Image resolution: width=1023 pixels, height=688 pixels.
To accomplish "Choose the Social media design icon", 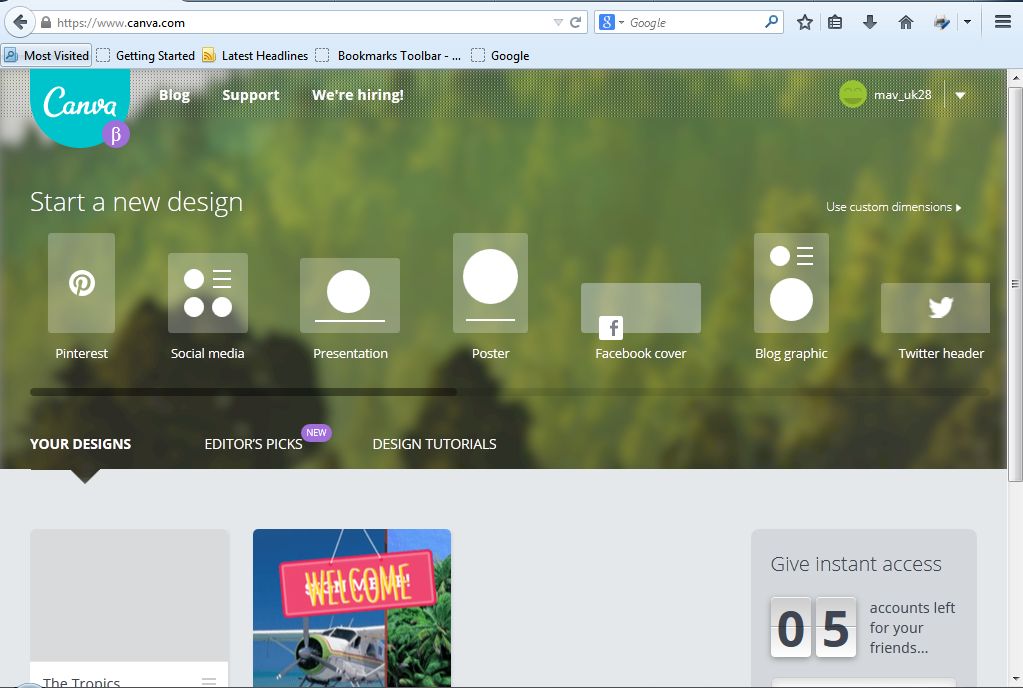I will [207, 293].
